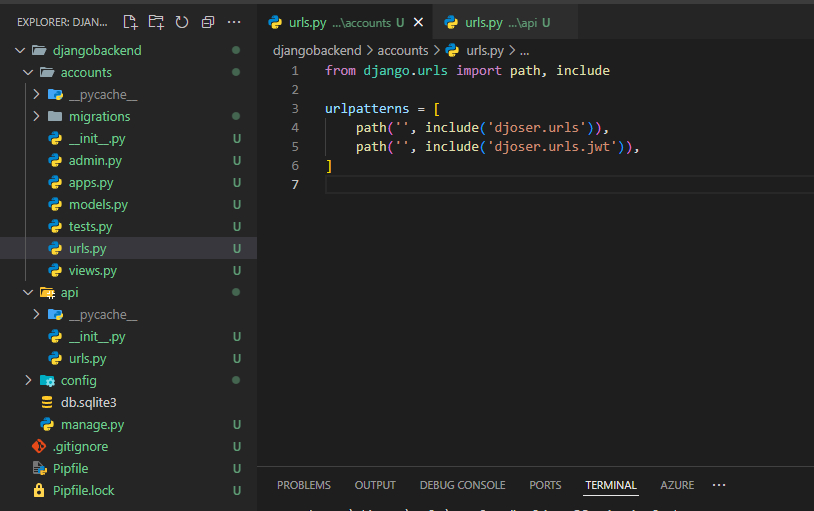Switch to the PROBLEMS panel tab

(x=304, y=485)
